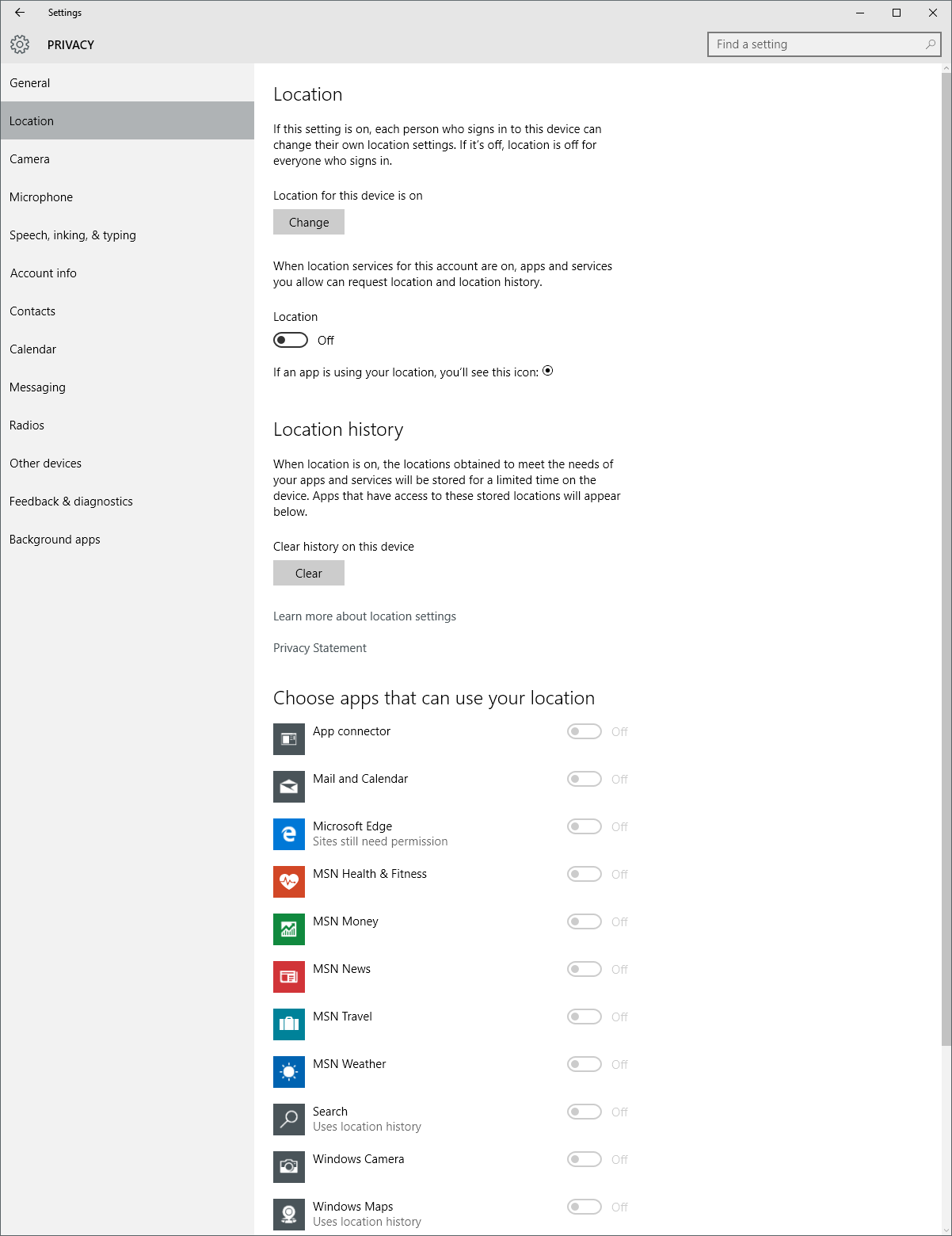Select Microphone in the sidebar
This screenshot has height=1236, width=952.
point(41,197)
